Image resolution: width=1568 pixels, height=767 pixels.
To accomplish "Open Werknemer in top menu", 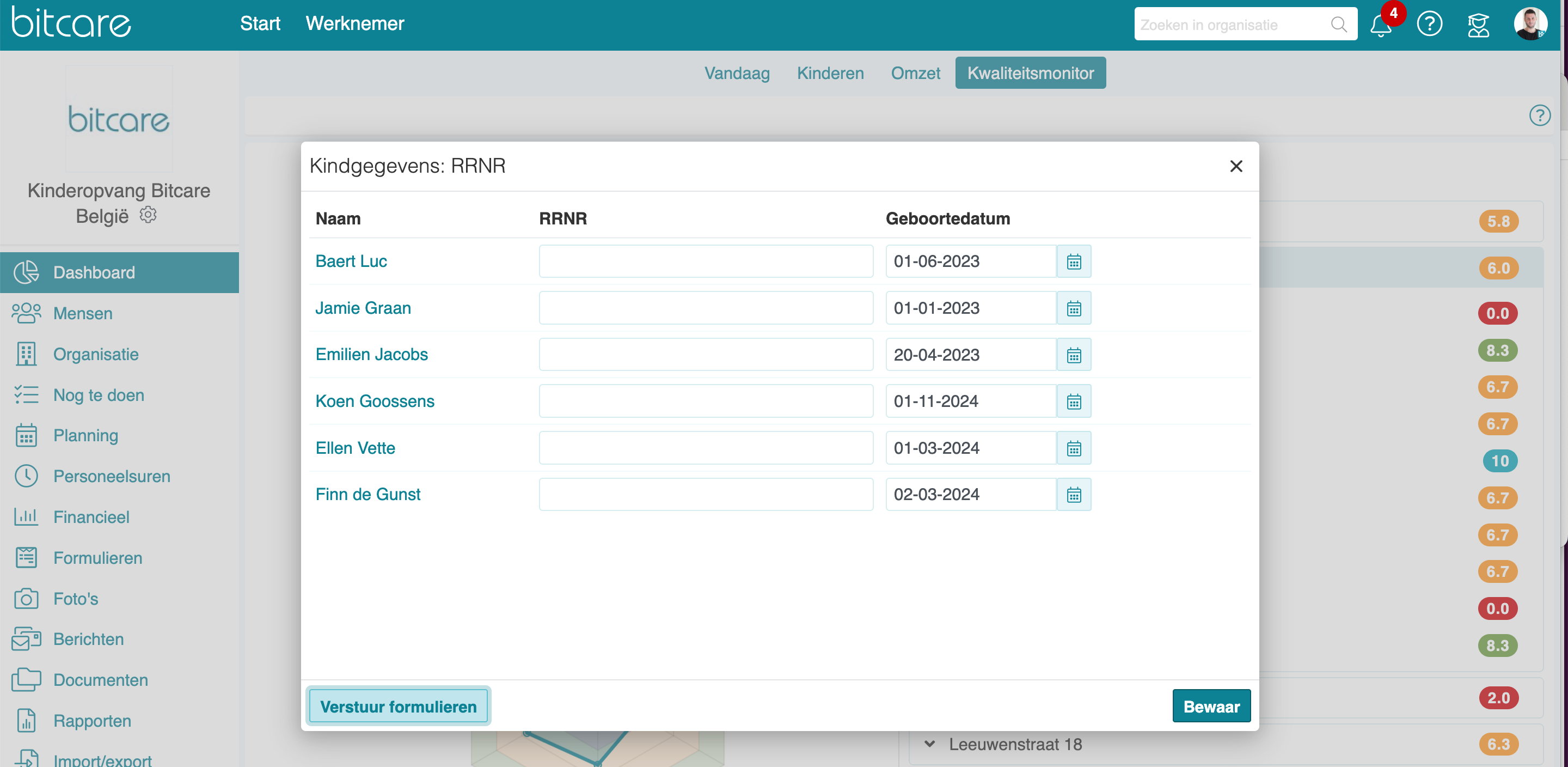I will coord(355,23).
